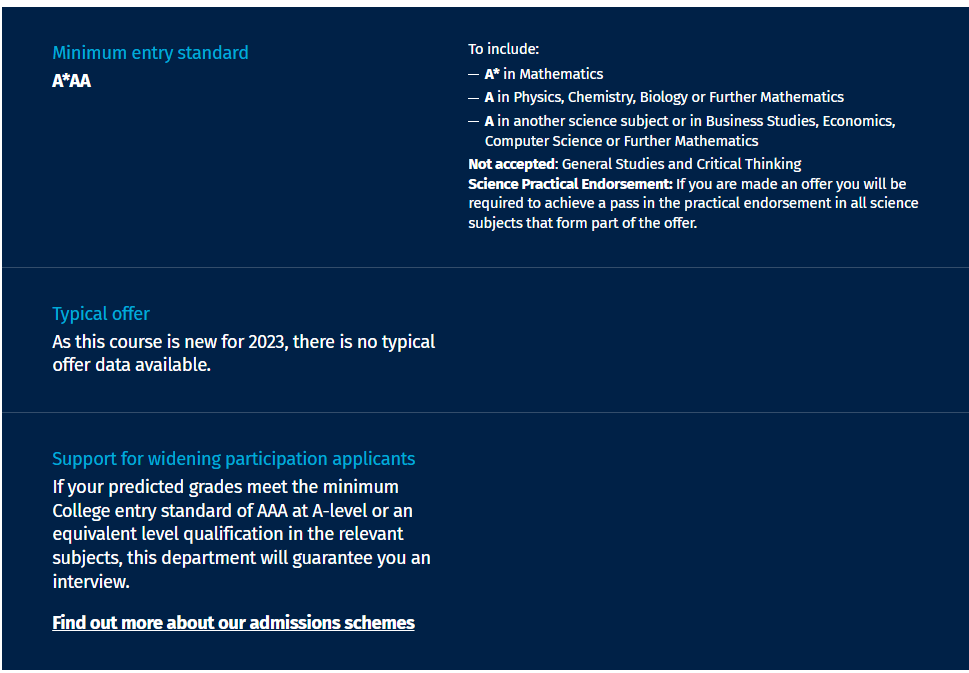Click the 'subjects that form part of the offer' line

click(582, 223)
